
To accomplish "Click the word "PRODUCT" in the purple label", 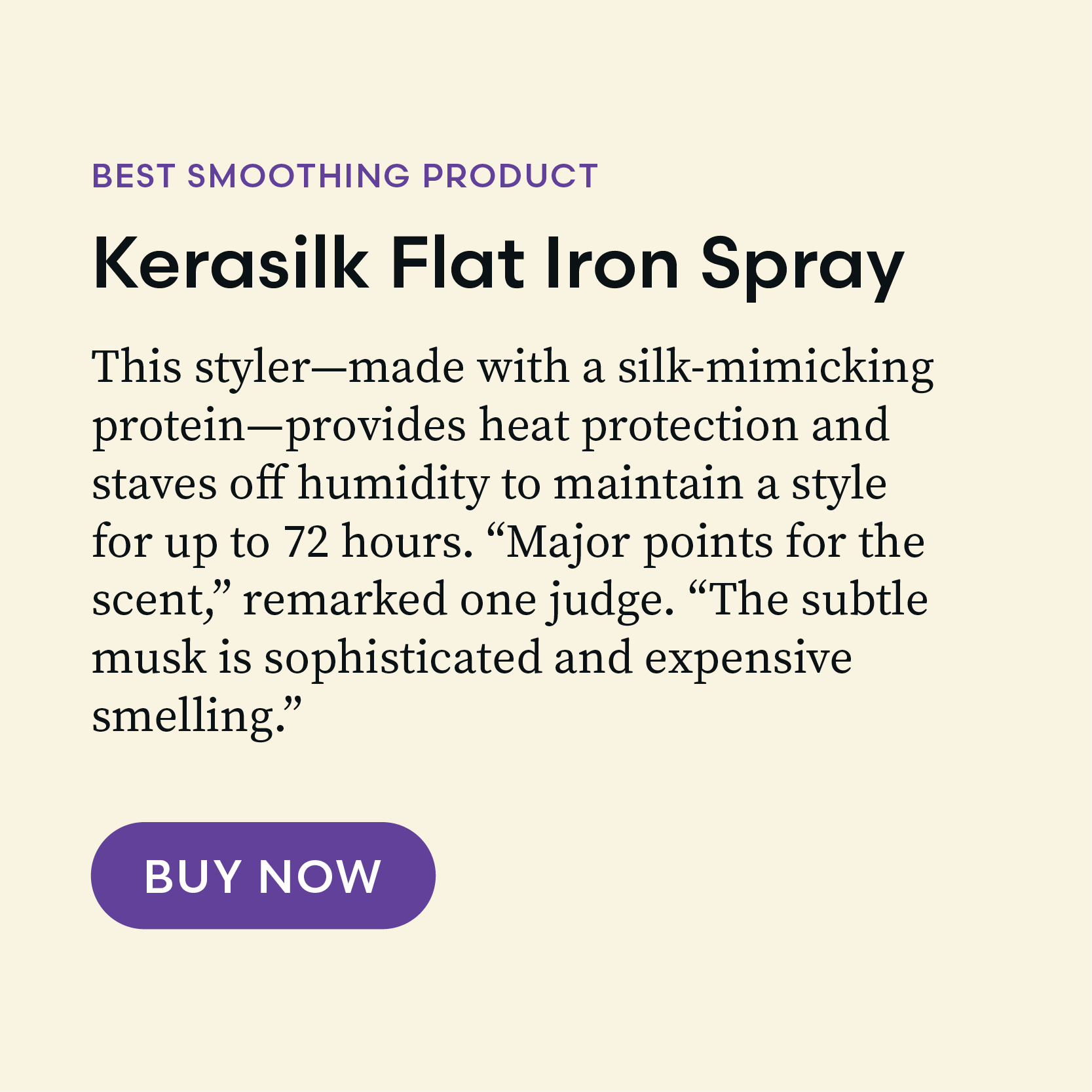I will point(510,176).
